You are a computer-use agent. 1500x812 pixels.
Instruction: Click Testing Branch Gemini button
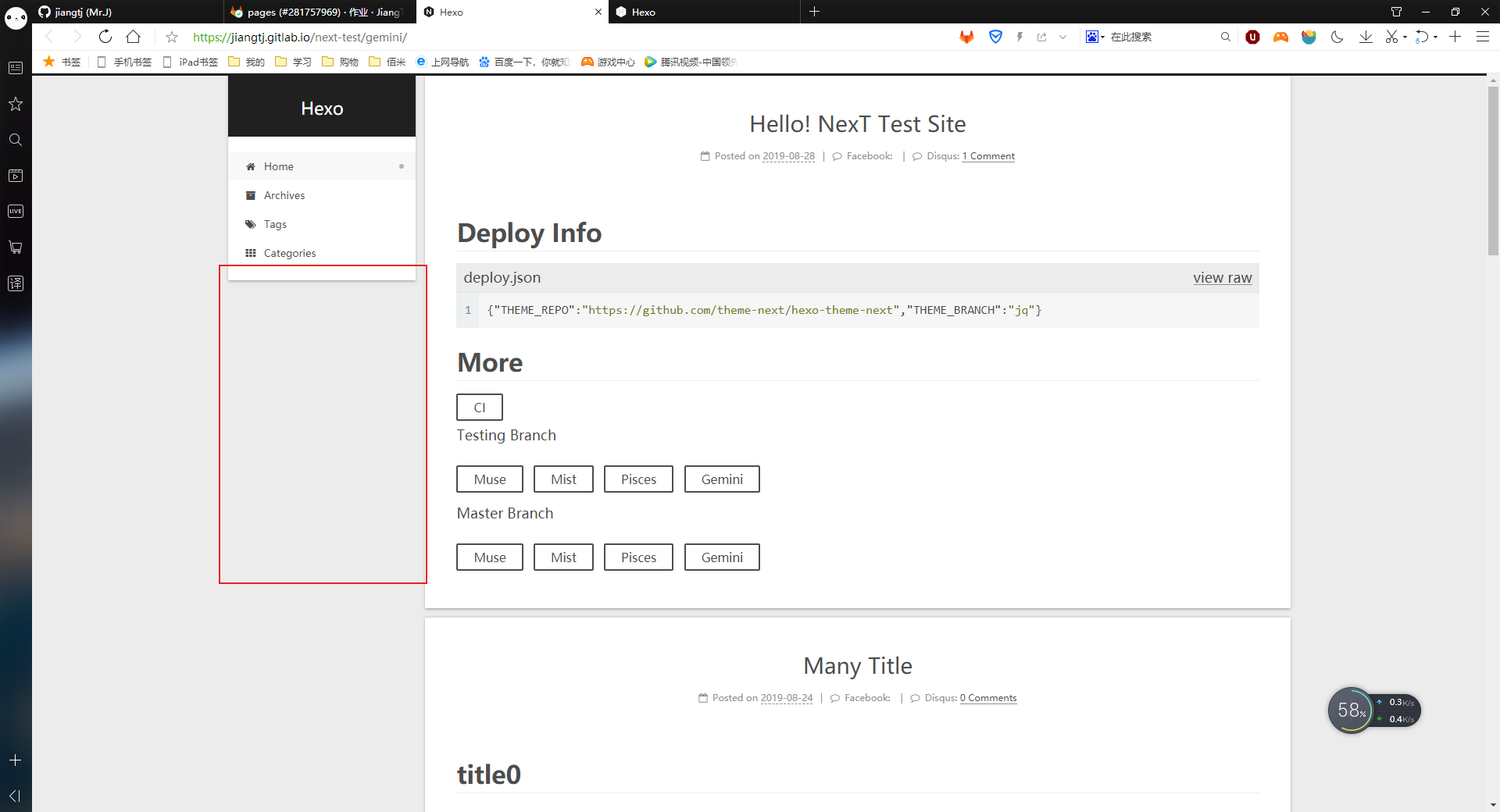point(722,479)
